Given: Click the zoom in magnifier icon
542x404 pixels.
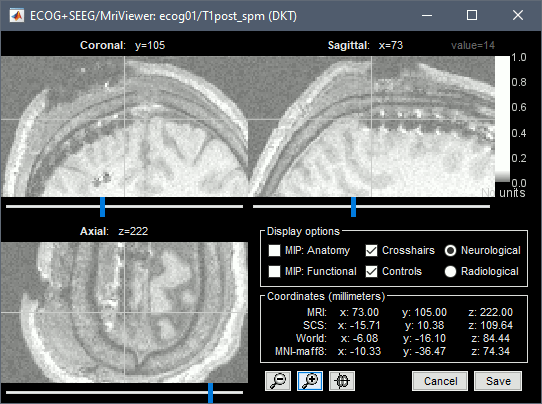Looking at the screenshot, I should 310,381.
